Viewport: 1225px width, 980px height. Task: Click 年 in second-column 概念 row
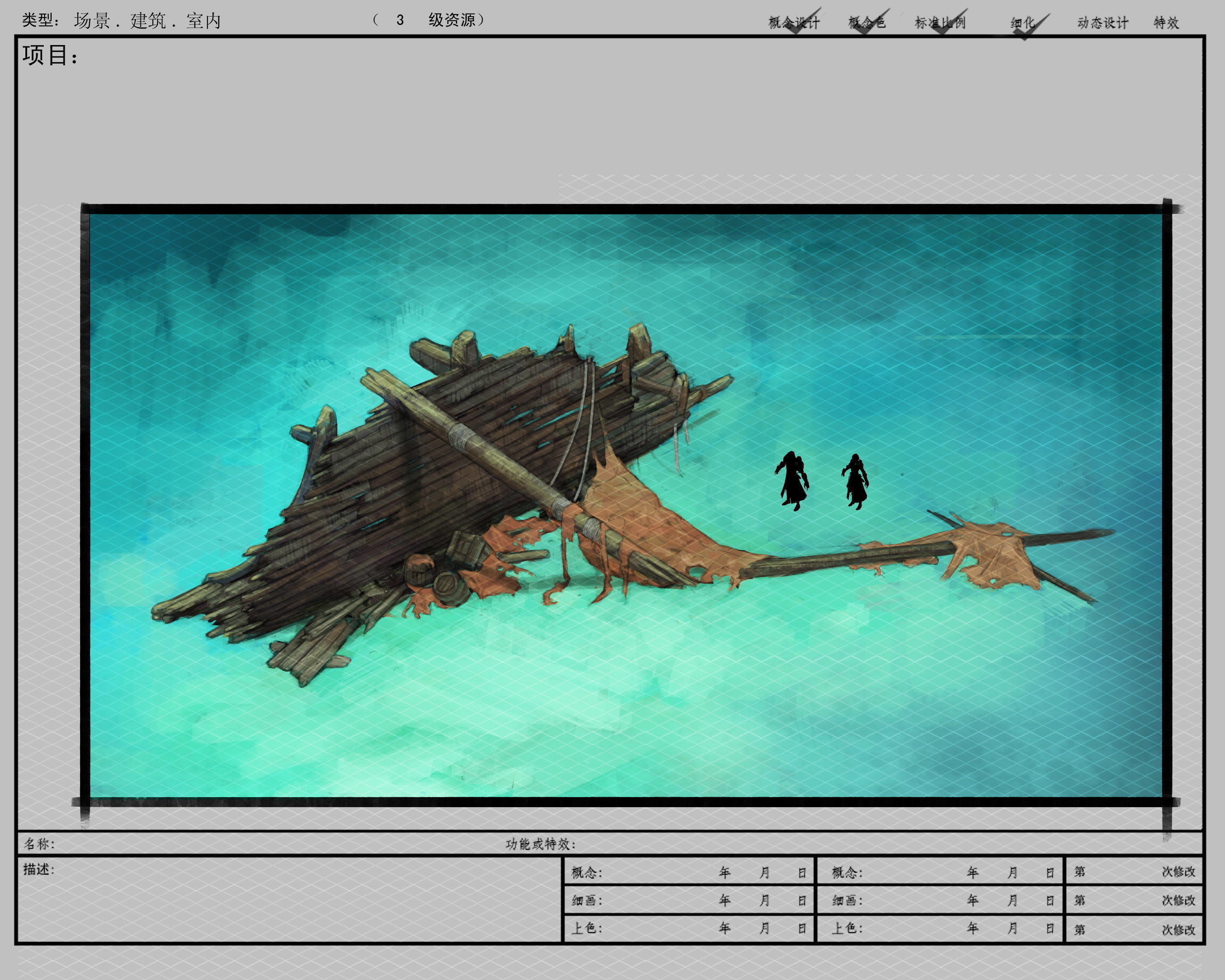pos(973,872)
